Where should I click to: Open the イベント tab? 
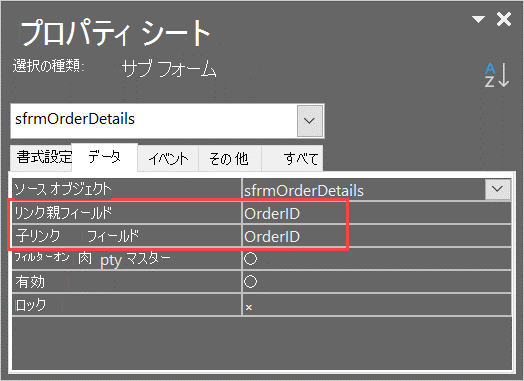168,158
